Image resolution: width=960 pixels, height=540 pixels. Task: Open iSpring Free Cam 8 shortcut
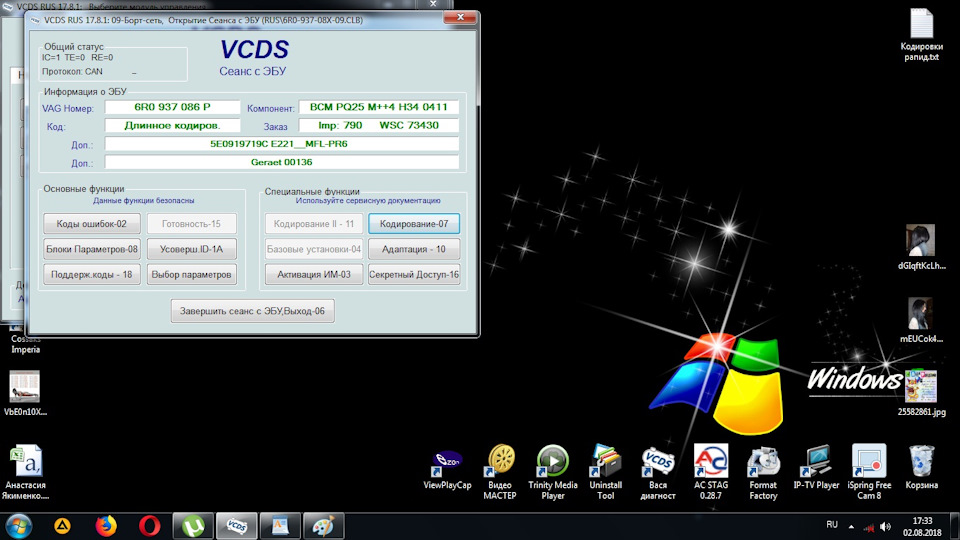coord(869,471)
